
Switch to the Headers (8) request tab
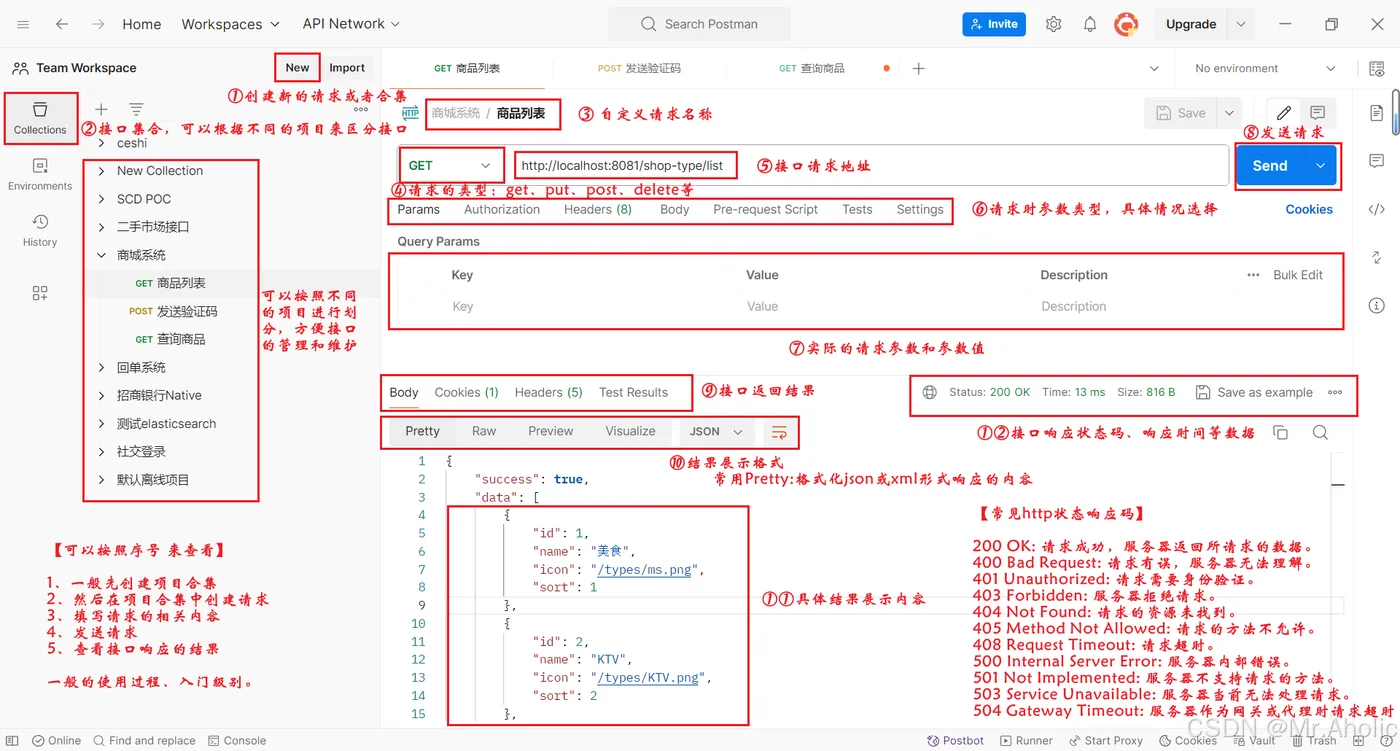point(597,210)
